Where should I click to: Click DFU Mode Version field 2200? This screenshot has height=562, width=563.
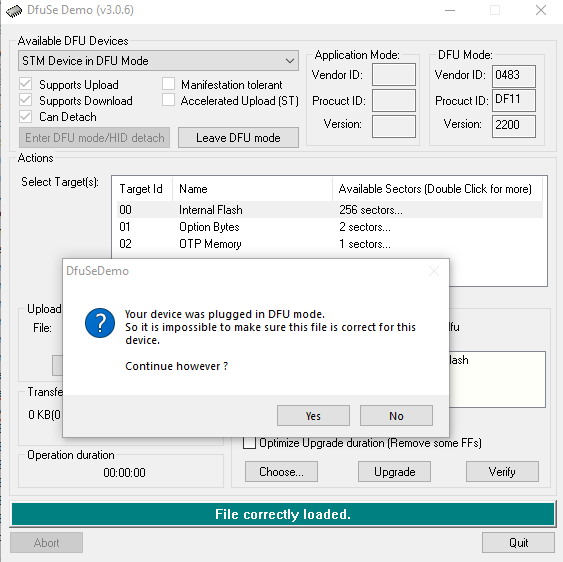[x=514, y=126]
